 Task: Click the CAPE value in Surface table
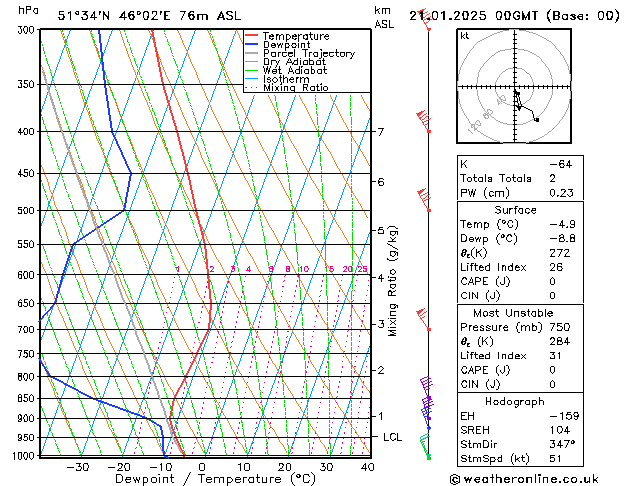[552, 281]
